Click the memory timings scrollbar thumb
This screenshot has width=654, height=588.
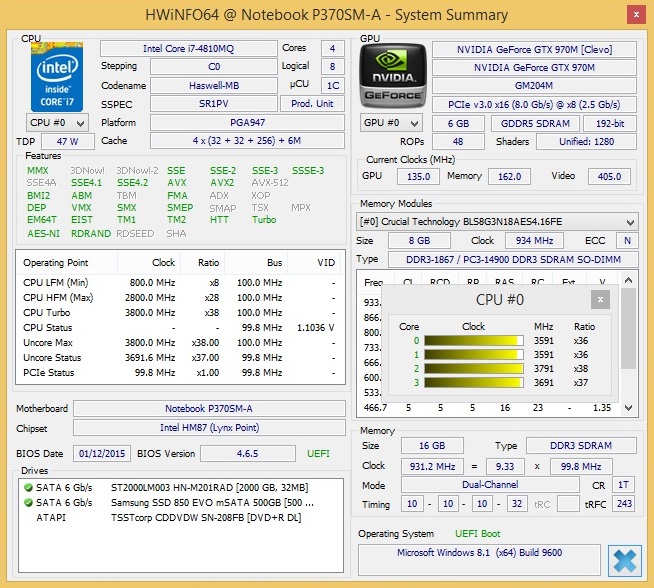628,329
